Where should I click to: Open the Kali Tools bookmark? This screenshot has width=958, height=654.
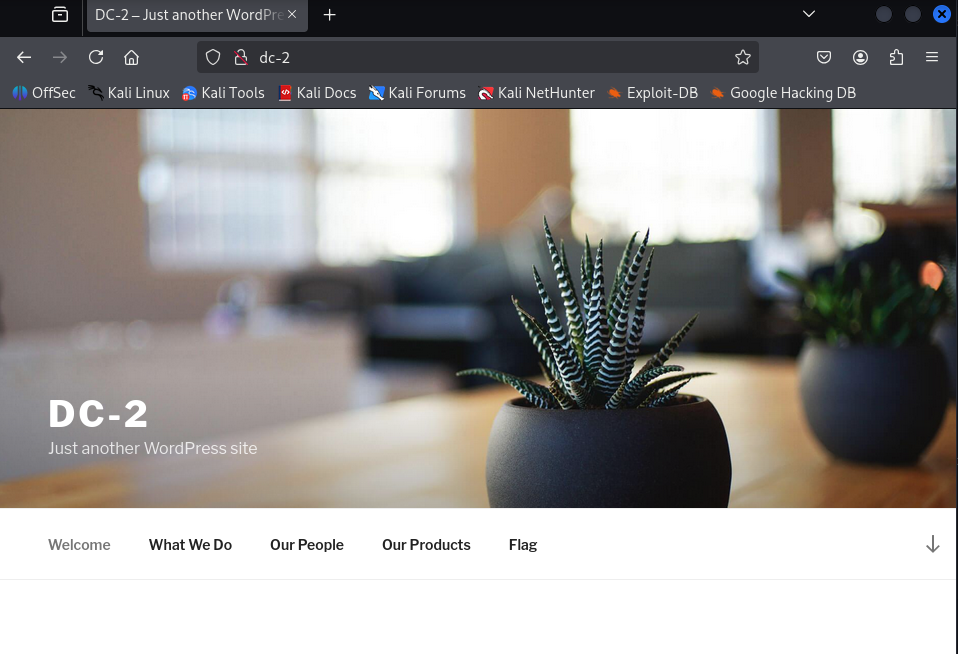pyautogui.click(x=223, y=93)
